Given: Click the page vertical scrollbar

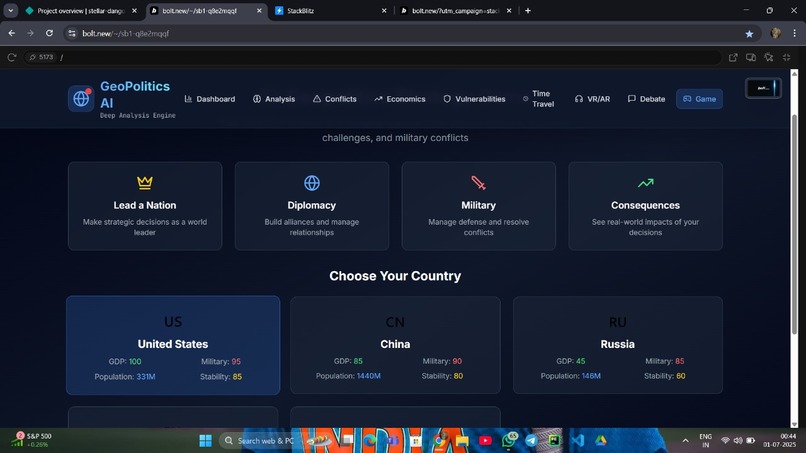Looking at the screenshot, I should click(794, 224).
